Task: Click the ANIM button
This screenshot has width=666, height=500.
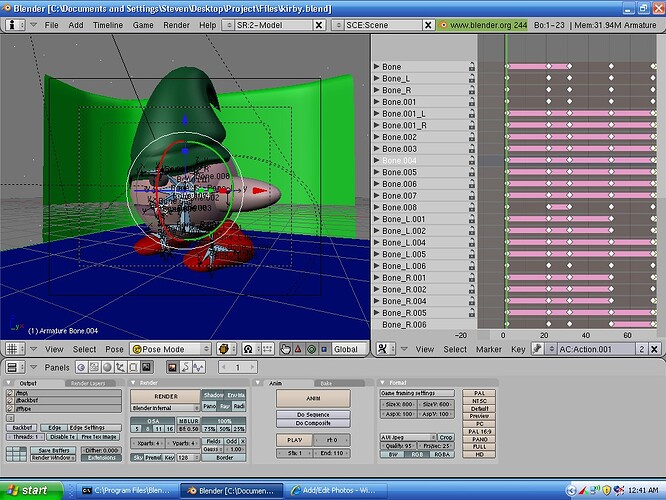Action: 313,398
